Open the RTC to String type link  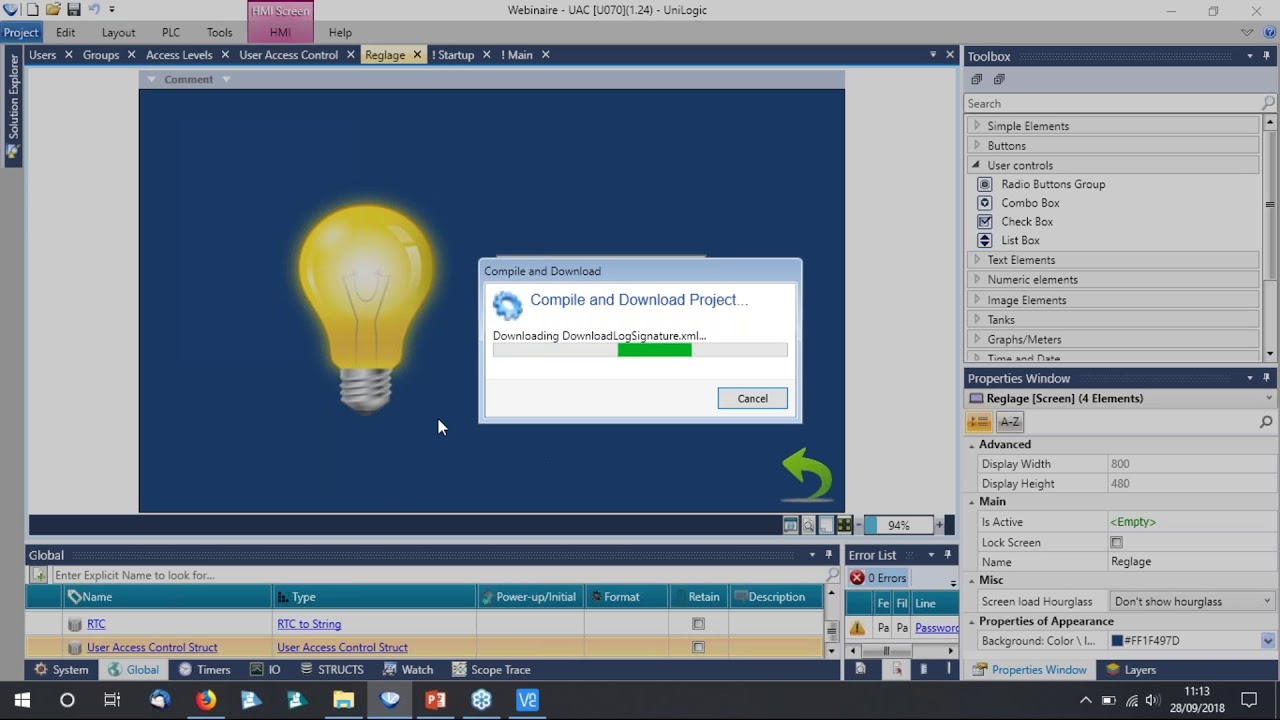[x=309, y=624]
